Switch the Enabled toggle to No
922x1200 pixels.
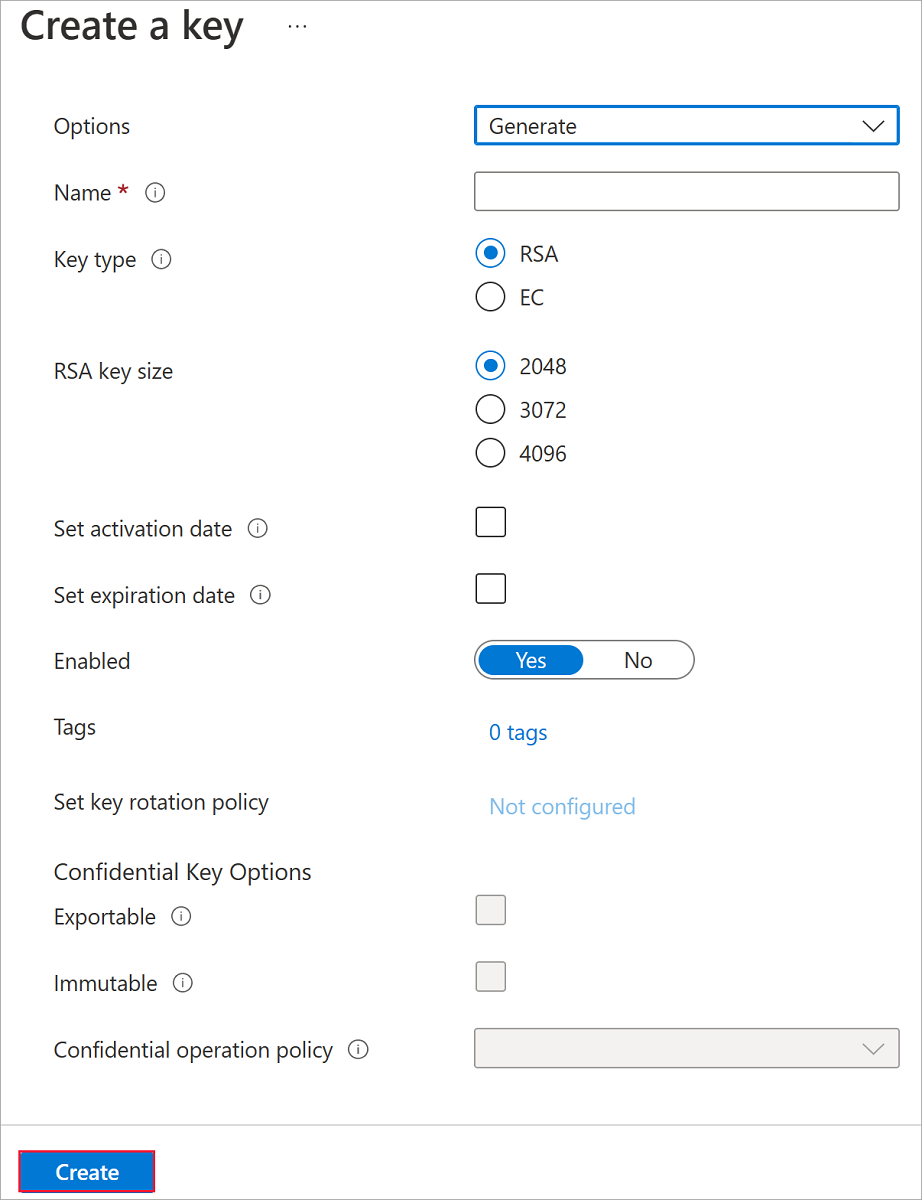(638, 660)
